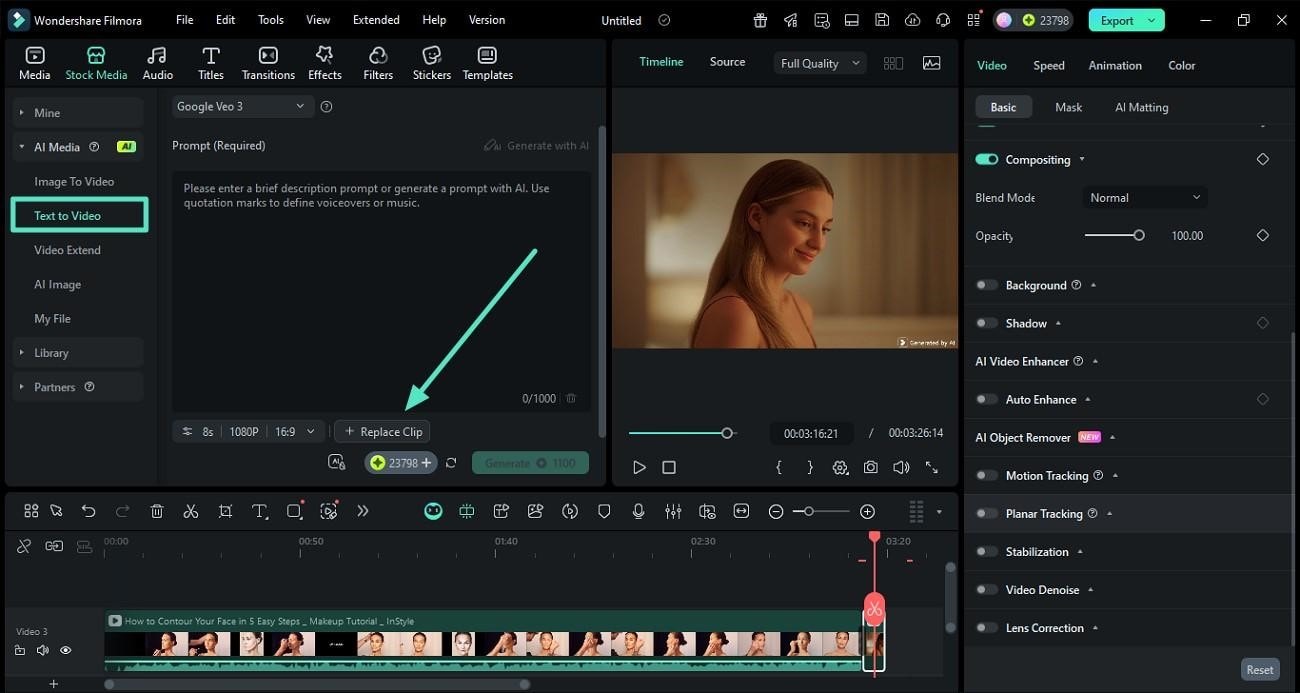
Task: Click the Opacity slider handle
Action: click(x=1138, y=236)
